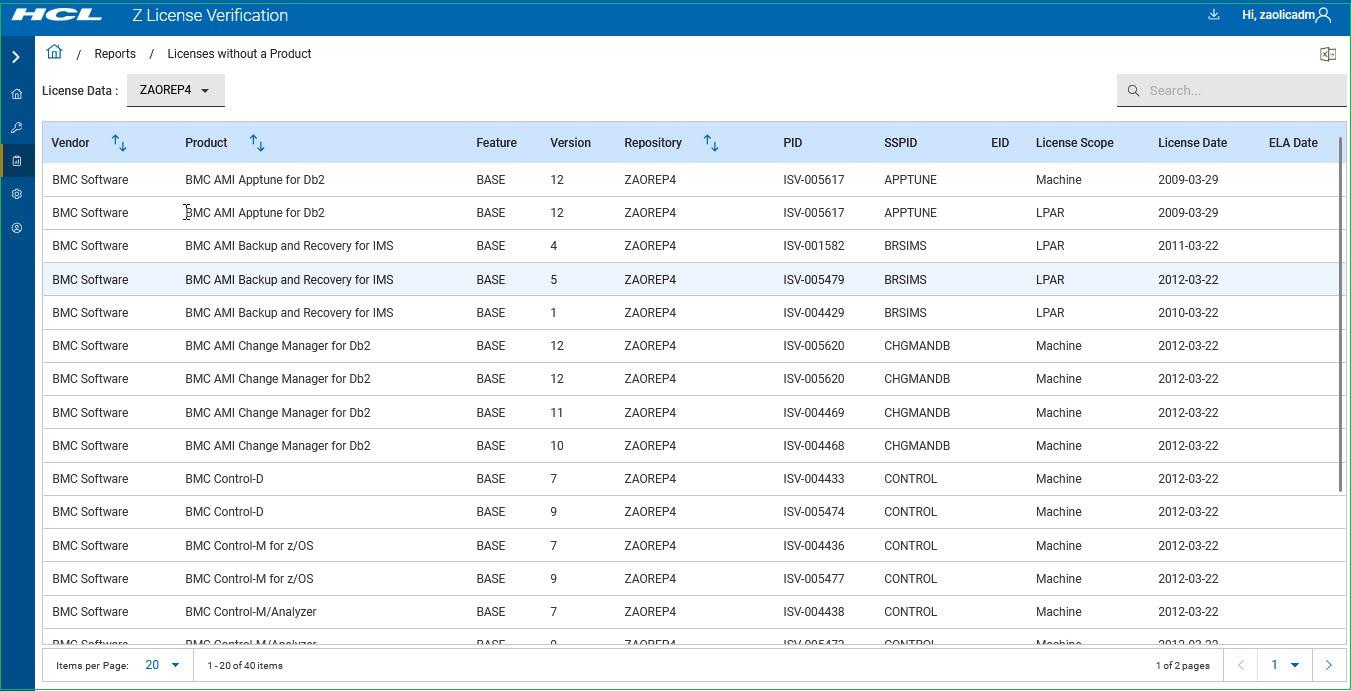The image size is (1351, 691).
Task: Click the Search input field
Action: click(1240, 91)
